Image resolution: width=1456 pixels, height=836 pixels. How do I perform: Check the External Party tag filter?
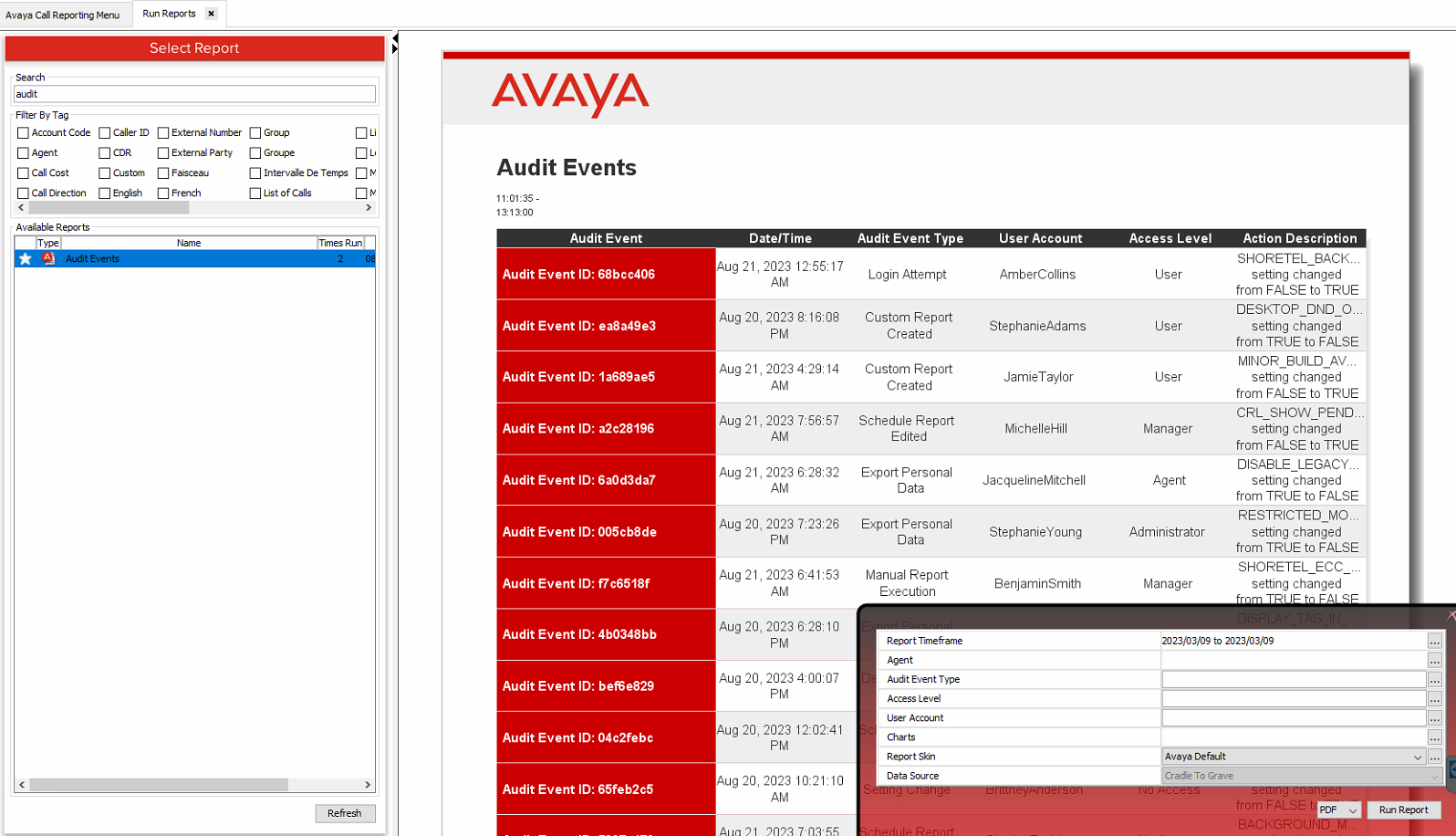tap(163, 153)
